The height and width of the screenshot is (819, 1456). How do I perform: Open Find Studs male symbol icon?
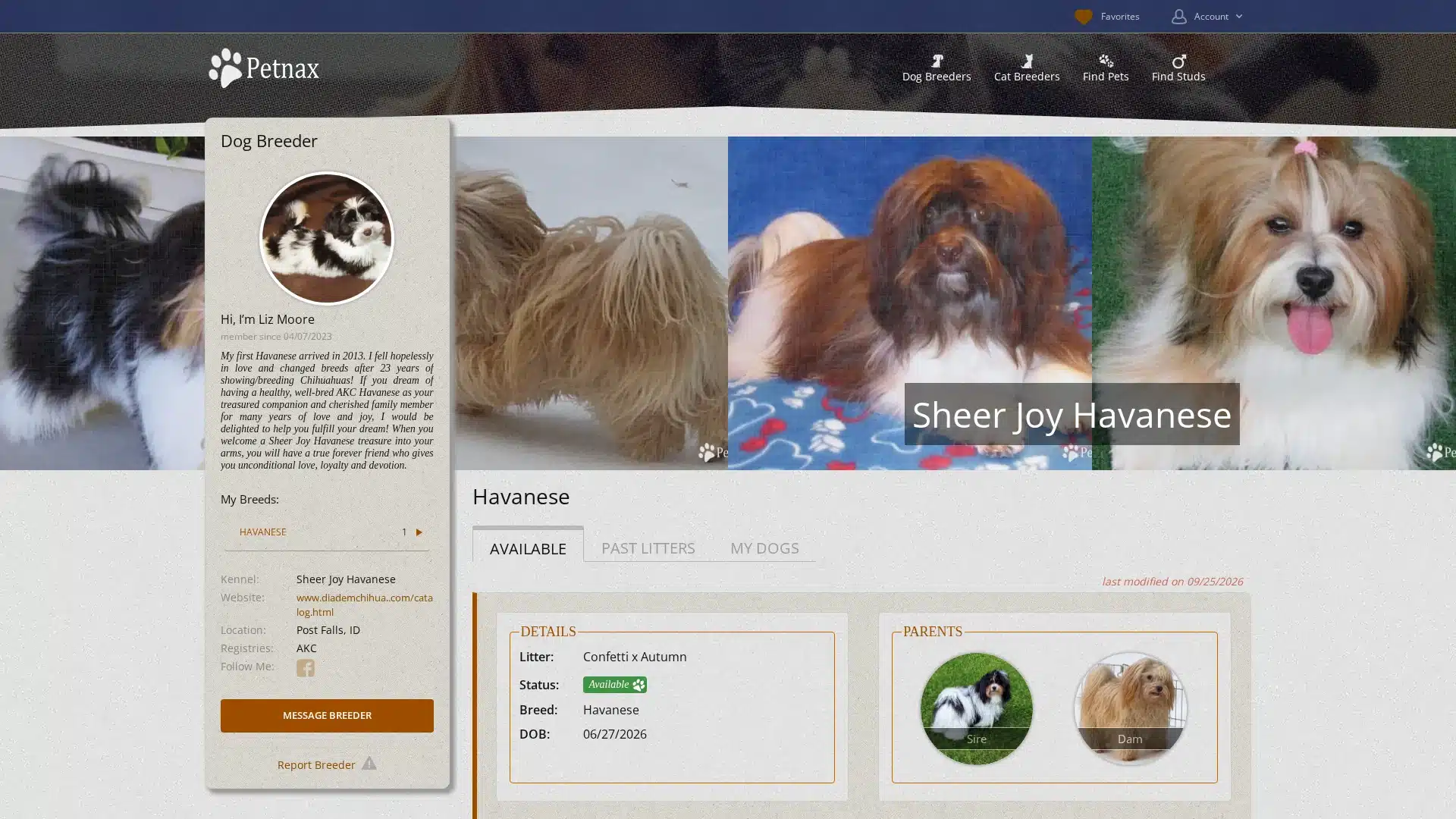1178,61
